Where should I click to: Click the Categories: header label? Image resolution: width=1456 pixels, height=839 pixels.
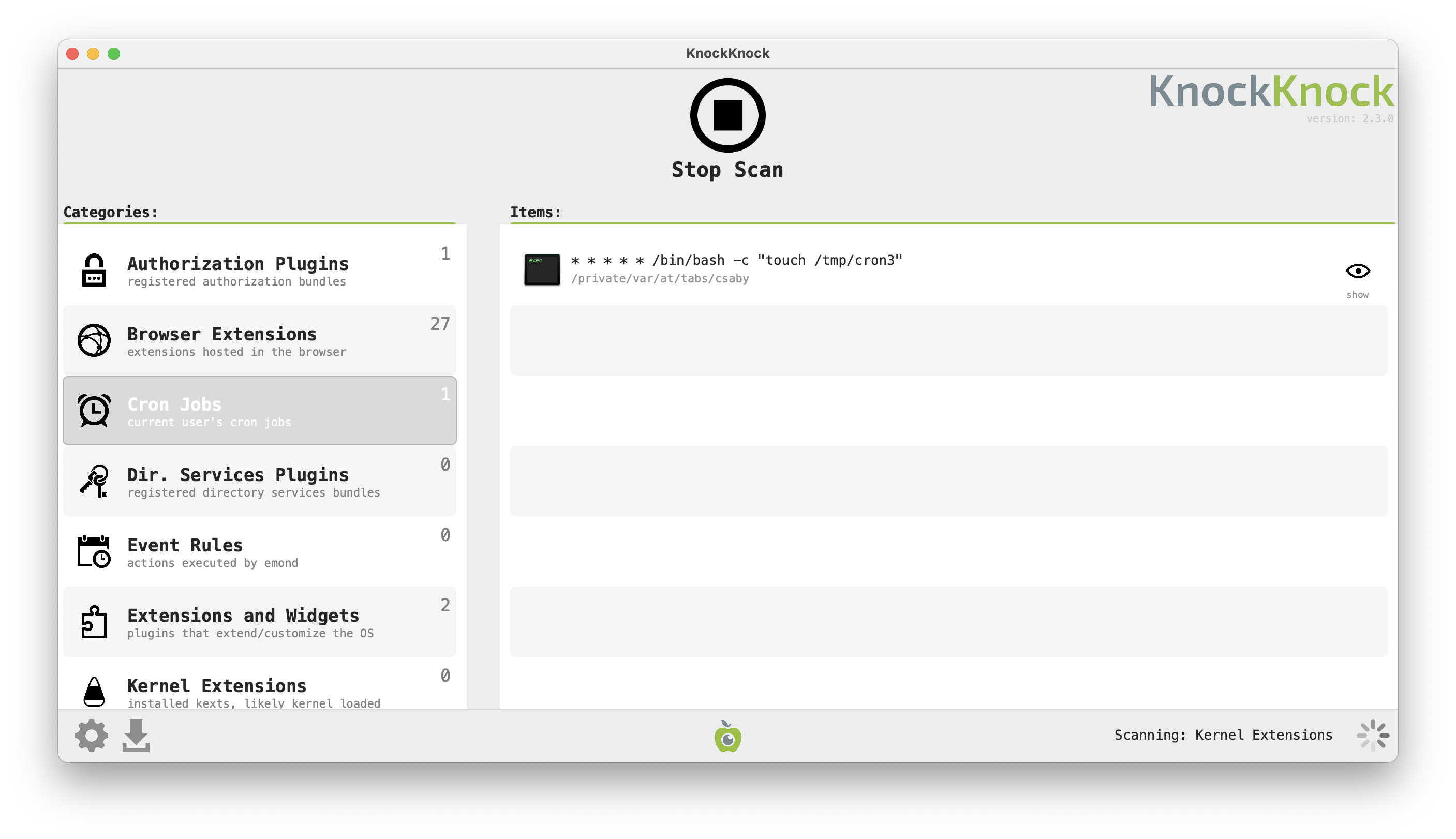pyautogui.click(x=111, y=212)
